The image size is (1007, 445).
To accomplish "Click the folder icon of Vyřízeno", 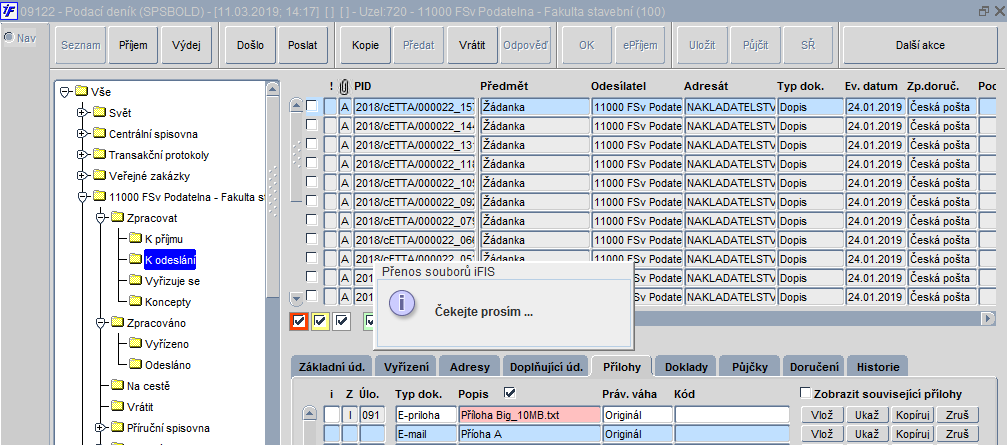I will 135,344.
